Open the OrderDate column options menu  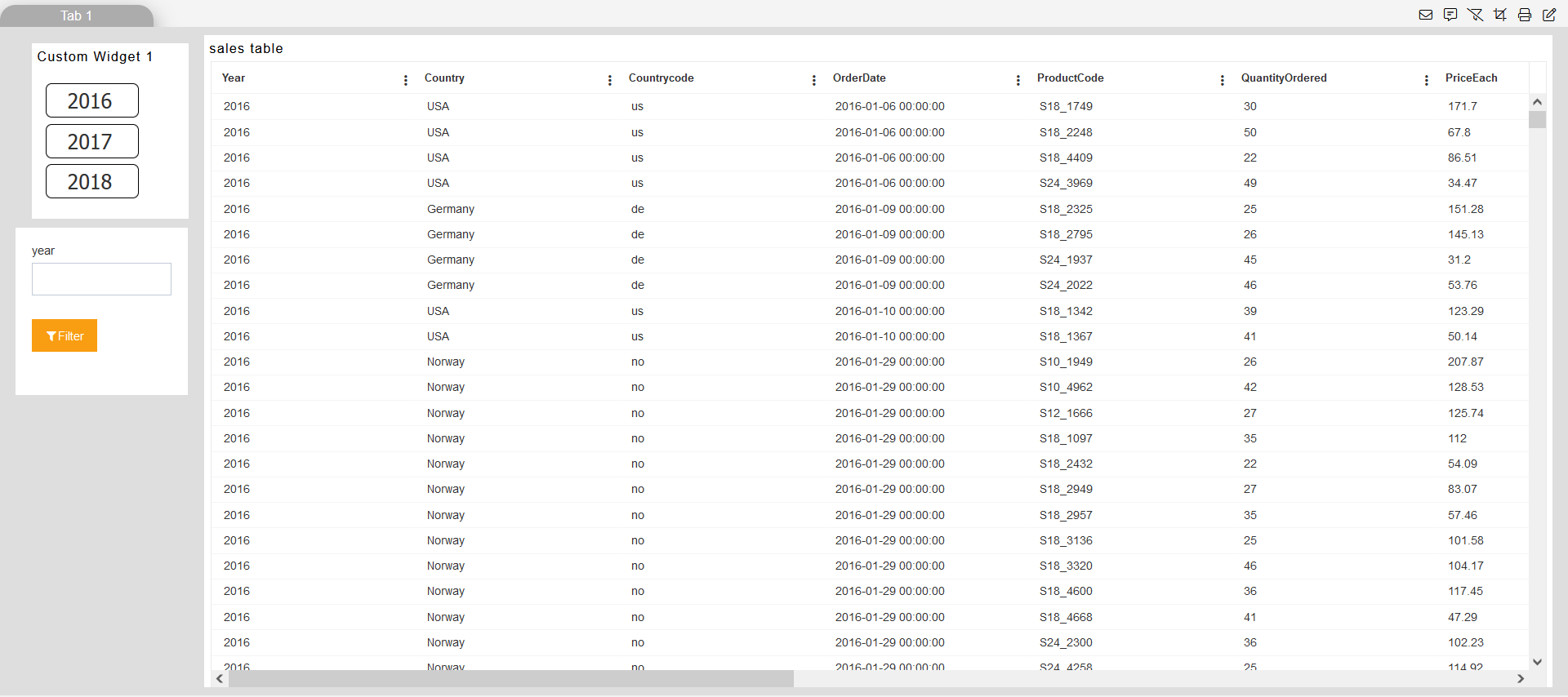1018,79
